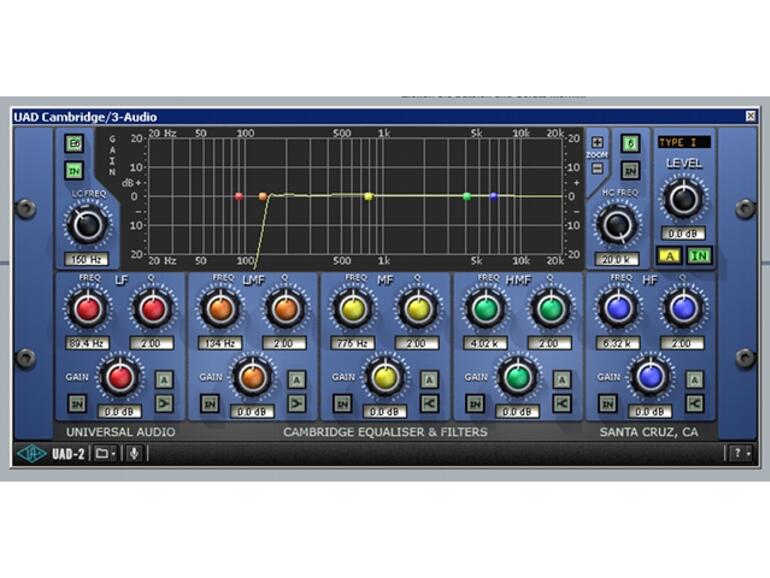Viewport: 770px width, 578px height.
Task: Click the microphone icon in UAD toolbar
Action: click(134, 453)
